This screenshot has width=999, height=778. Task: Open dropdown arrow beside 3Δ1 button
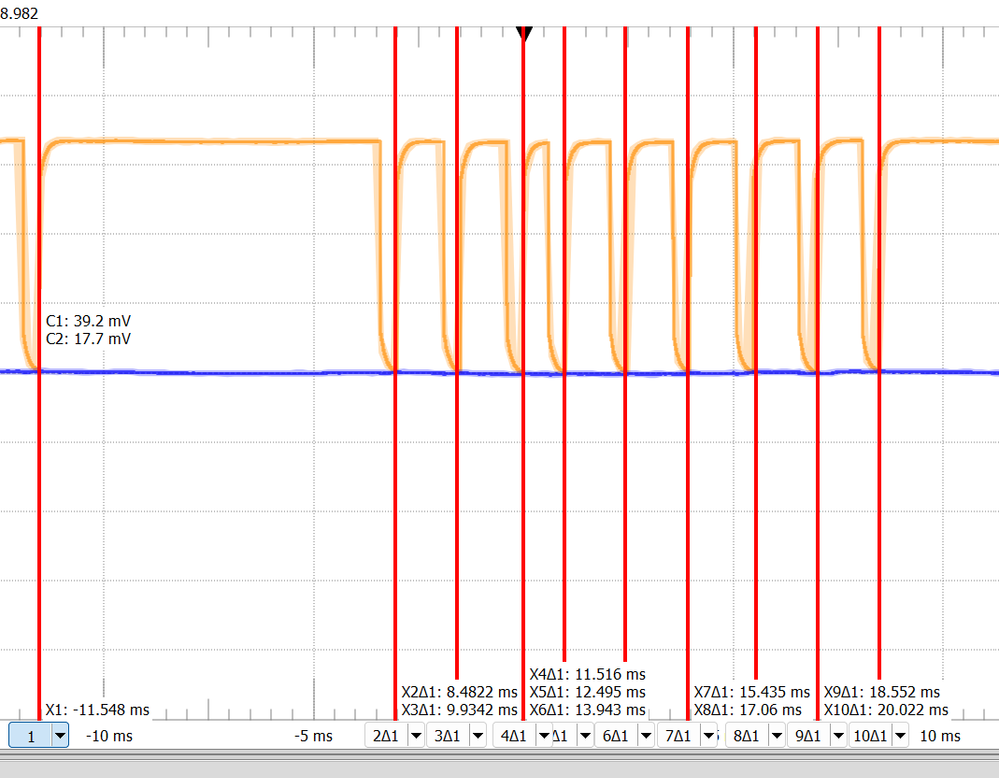pyautogui.click(x=478, y=736)
